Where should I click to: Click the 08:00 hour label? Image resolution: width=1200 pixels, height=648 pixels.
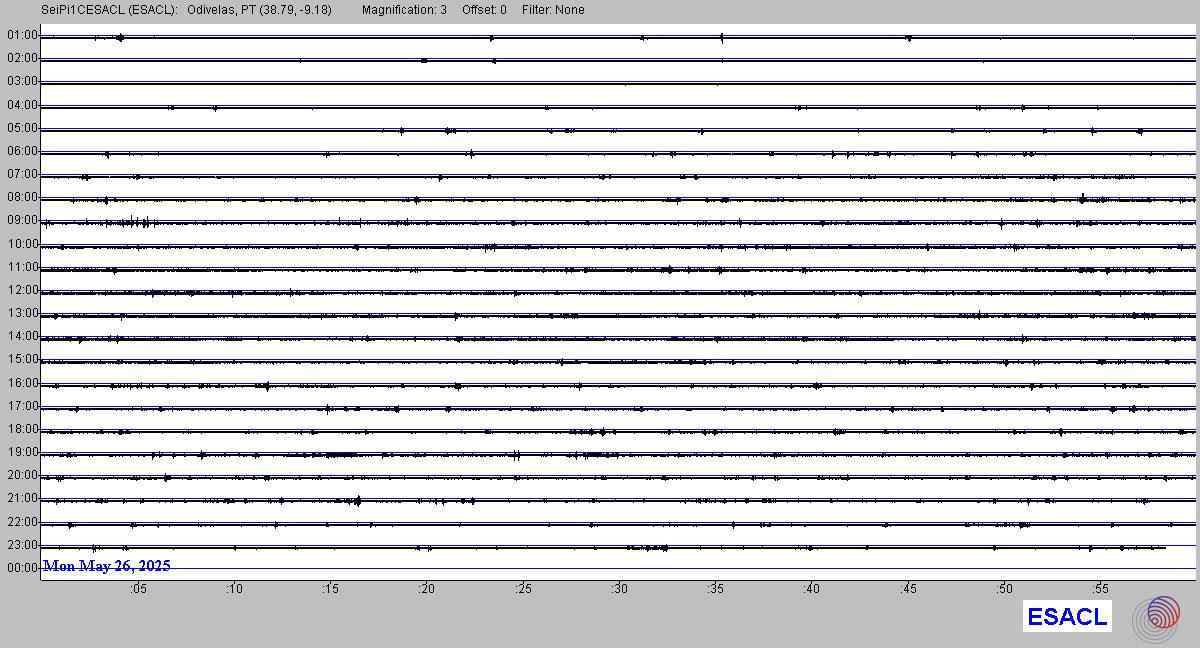(22, 197)
